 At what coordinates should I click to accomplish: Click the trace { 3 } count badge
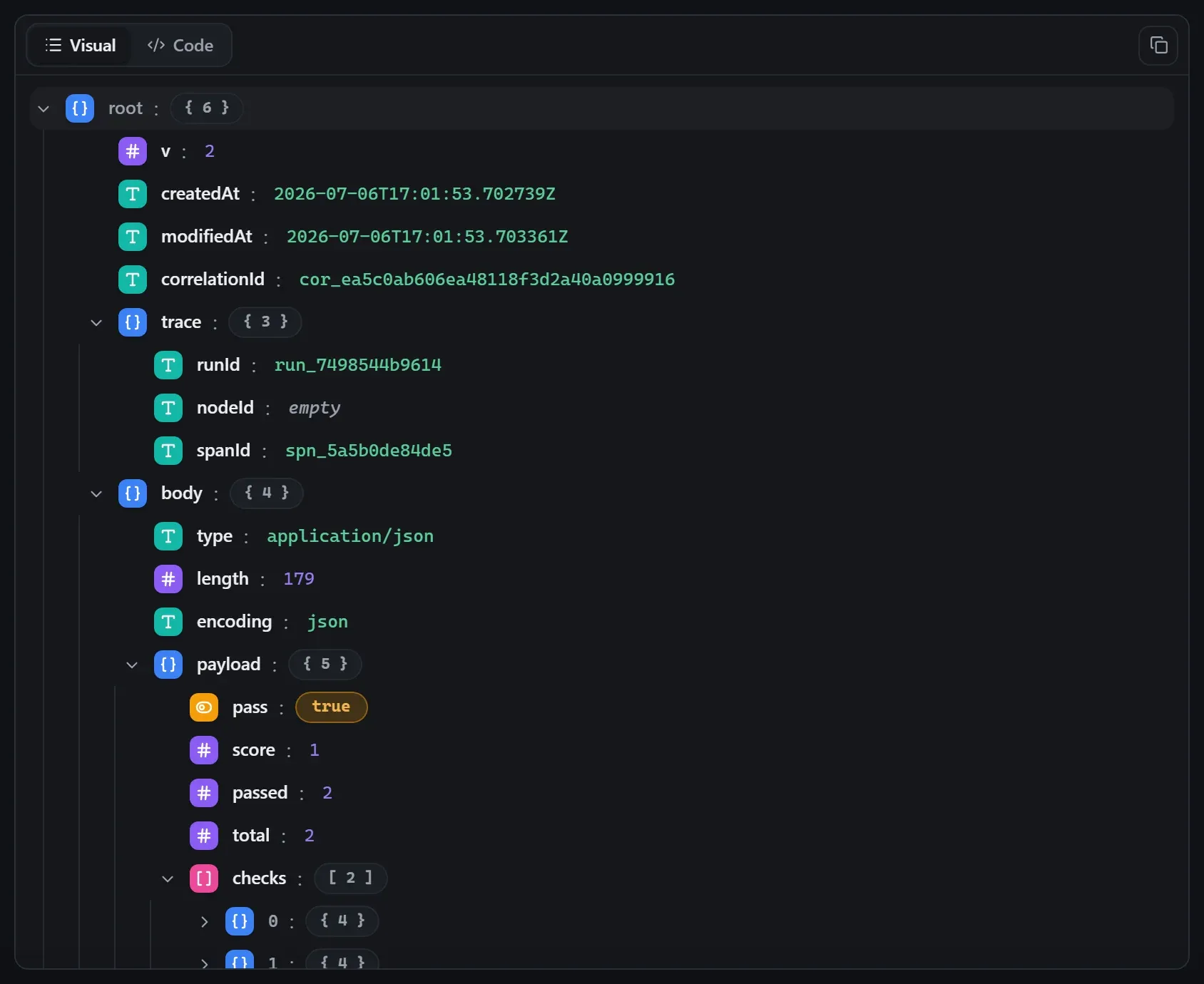pos(265,322)
